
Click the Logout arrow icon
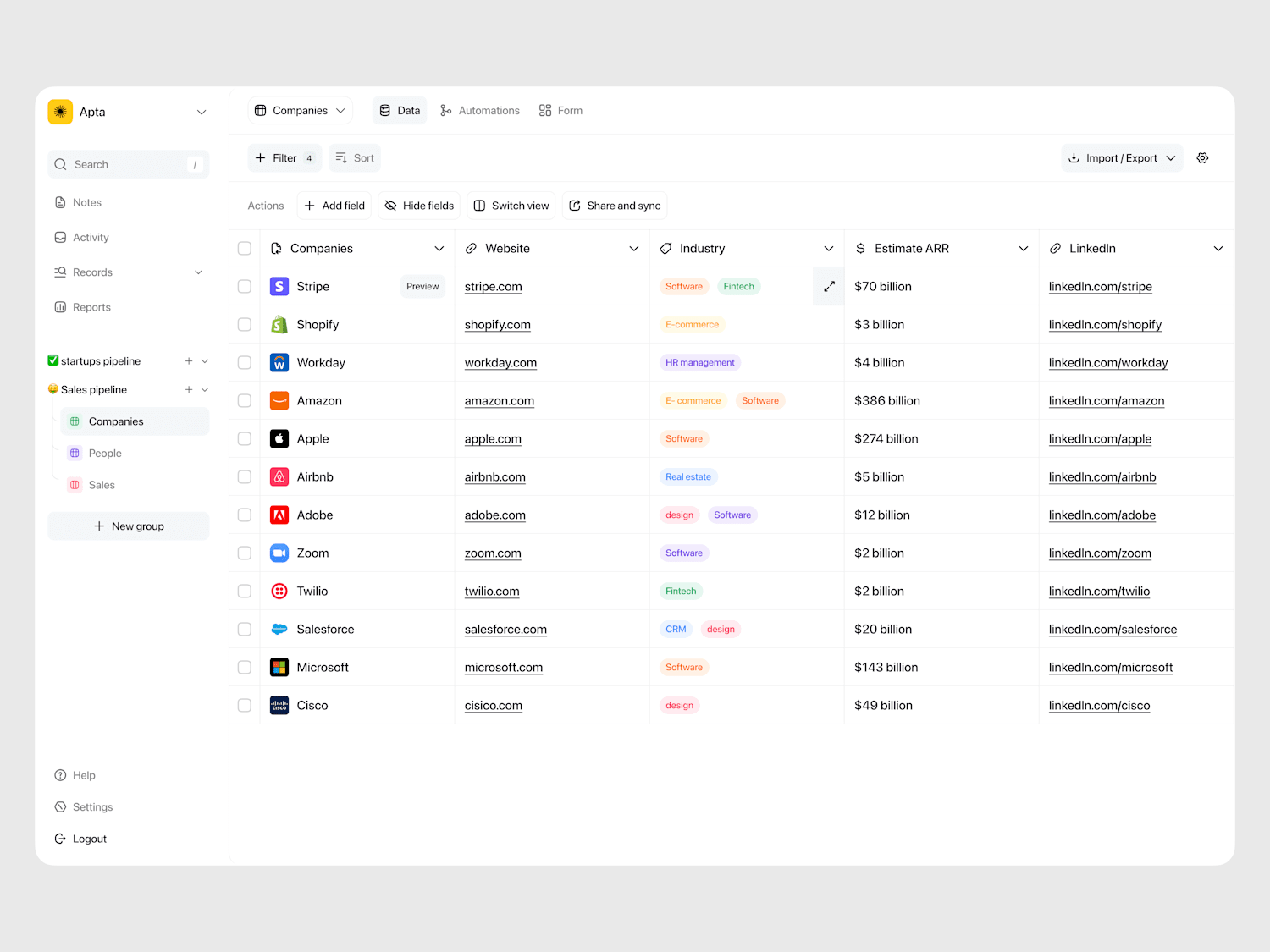[60, 839]
